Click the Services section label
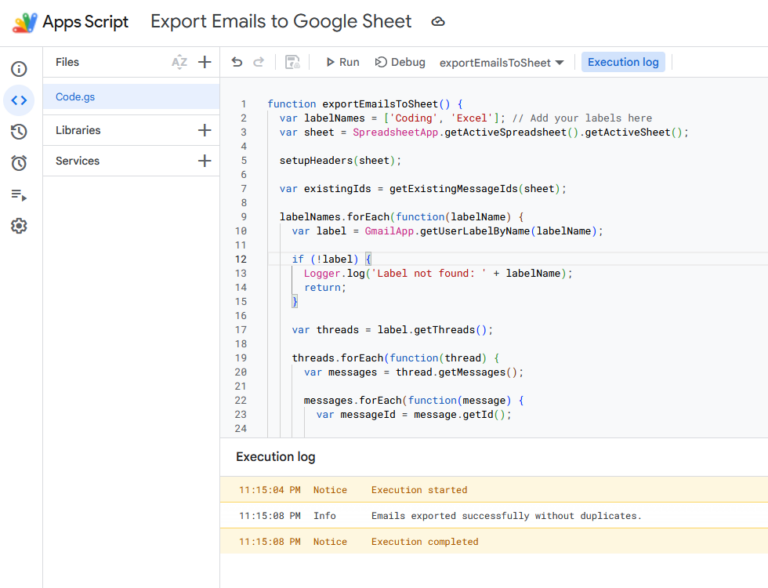The image size is (768, 588). [x=77, y=161]
